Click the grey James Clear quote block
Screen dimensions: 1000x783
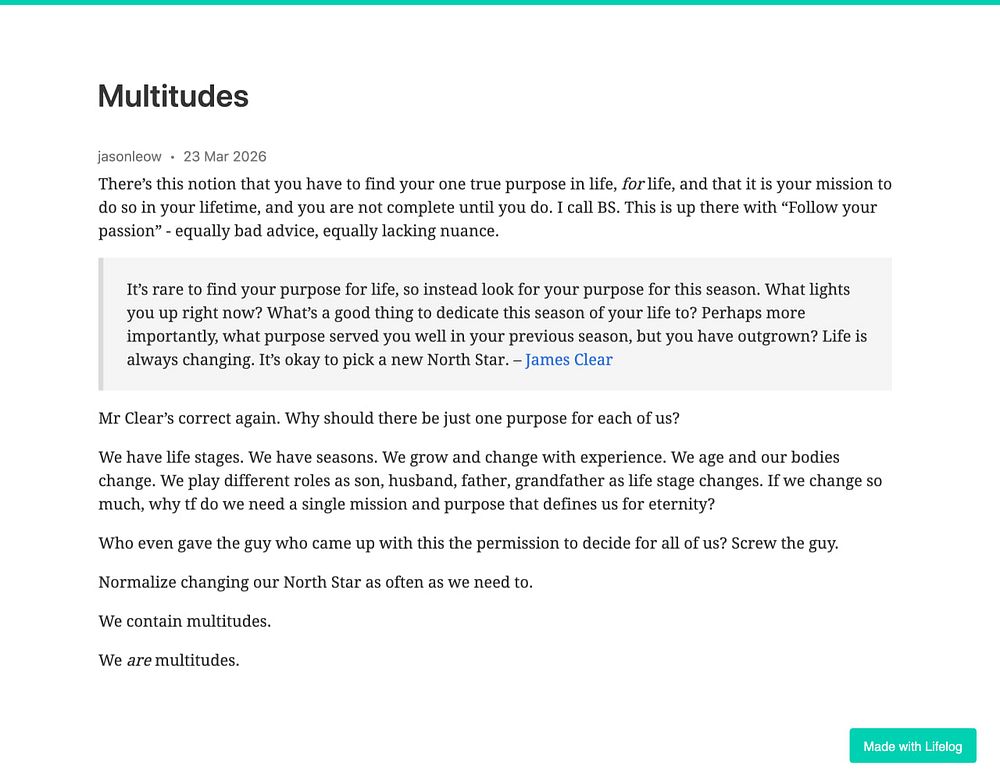click(495, 324)
